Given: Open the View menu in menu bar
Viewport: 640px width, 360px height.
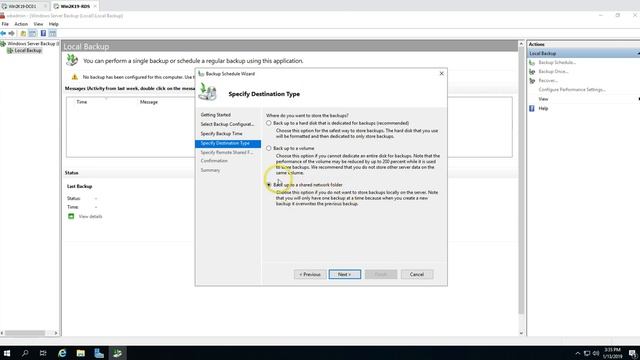Looking at the screenshot, I should click(x=38, y=24).
